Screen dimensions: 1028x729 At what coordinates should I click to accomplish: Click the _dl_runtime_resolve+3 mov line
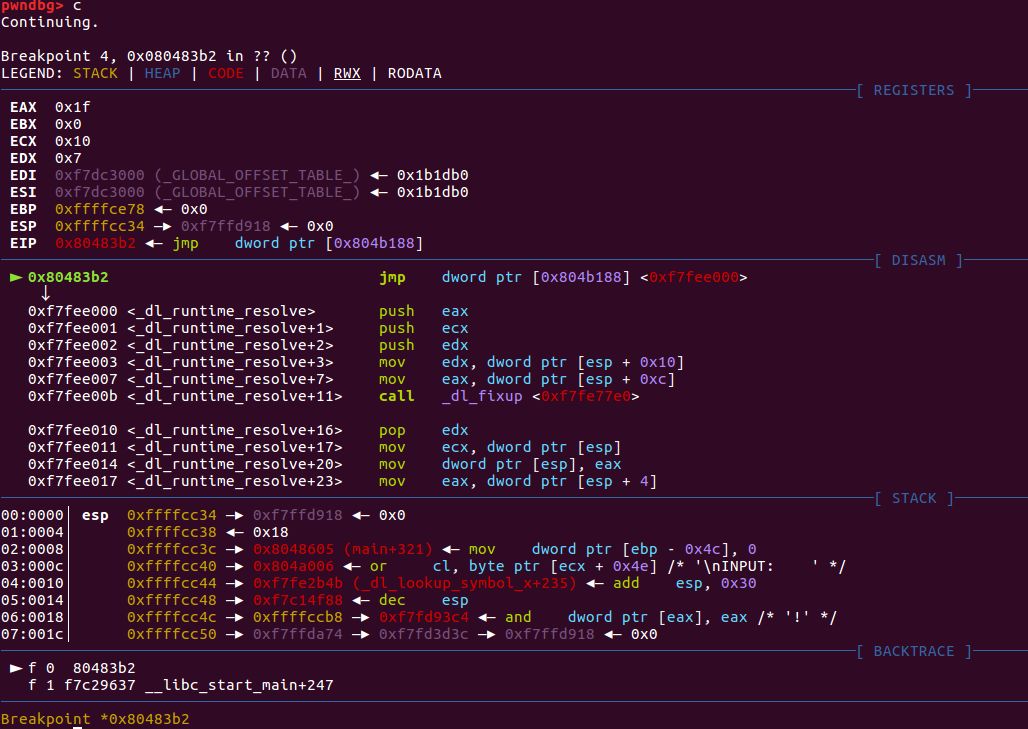coord(355,363)
